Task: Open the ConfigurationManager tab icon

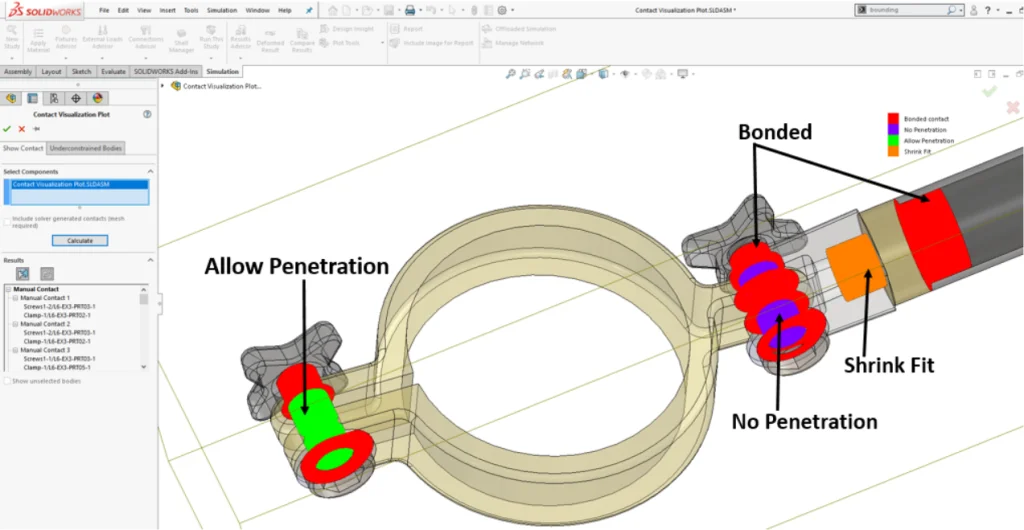Action: pyautogui.click(x=54, y=99)
